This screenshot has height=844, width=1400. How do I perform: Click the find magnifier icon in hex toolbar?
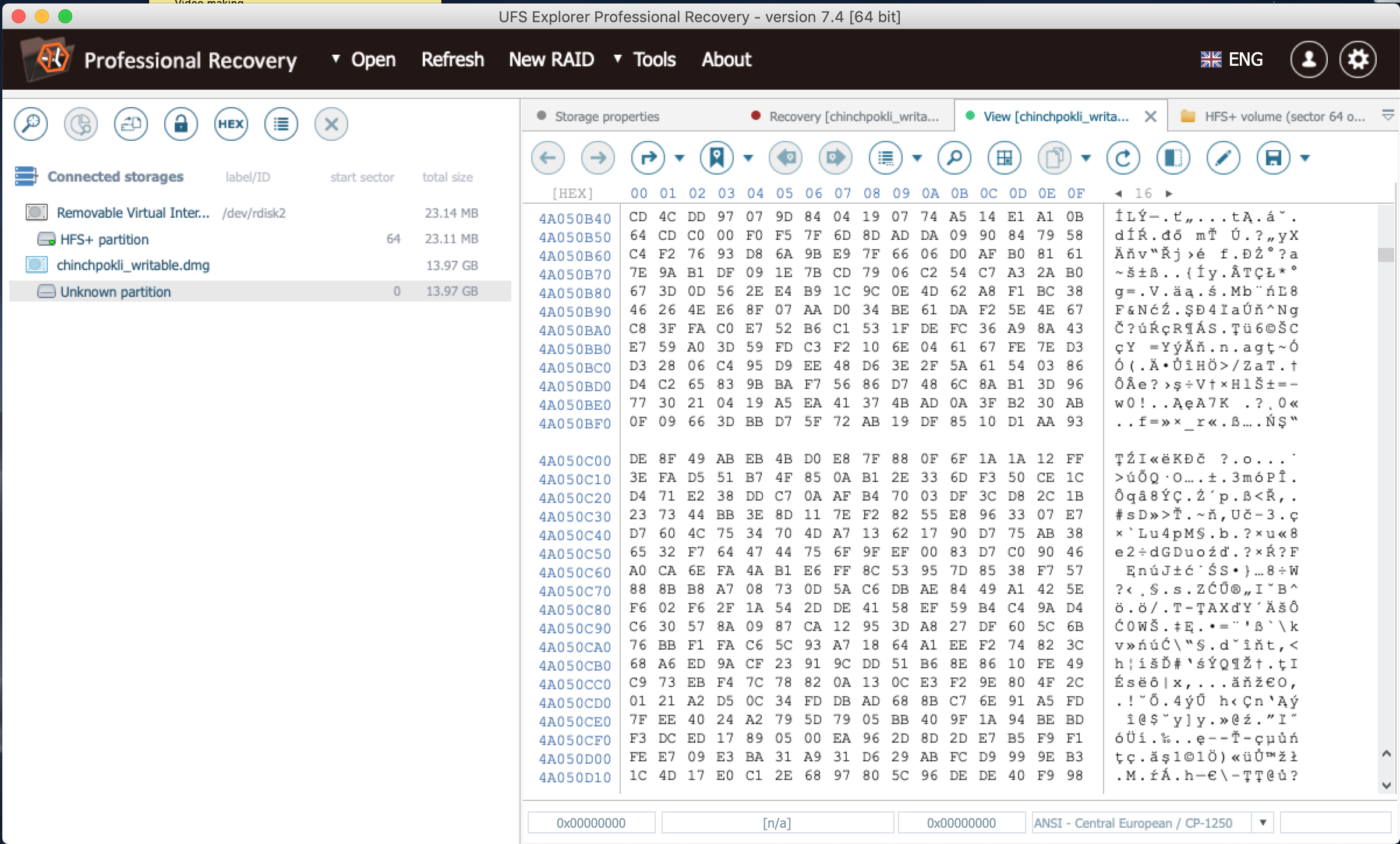tap(954, 158)
